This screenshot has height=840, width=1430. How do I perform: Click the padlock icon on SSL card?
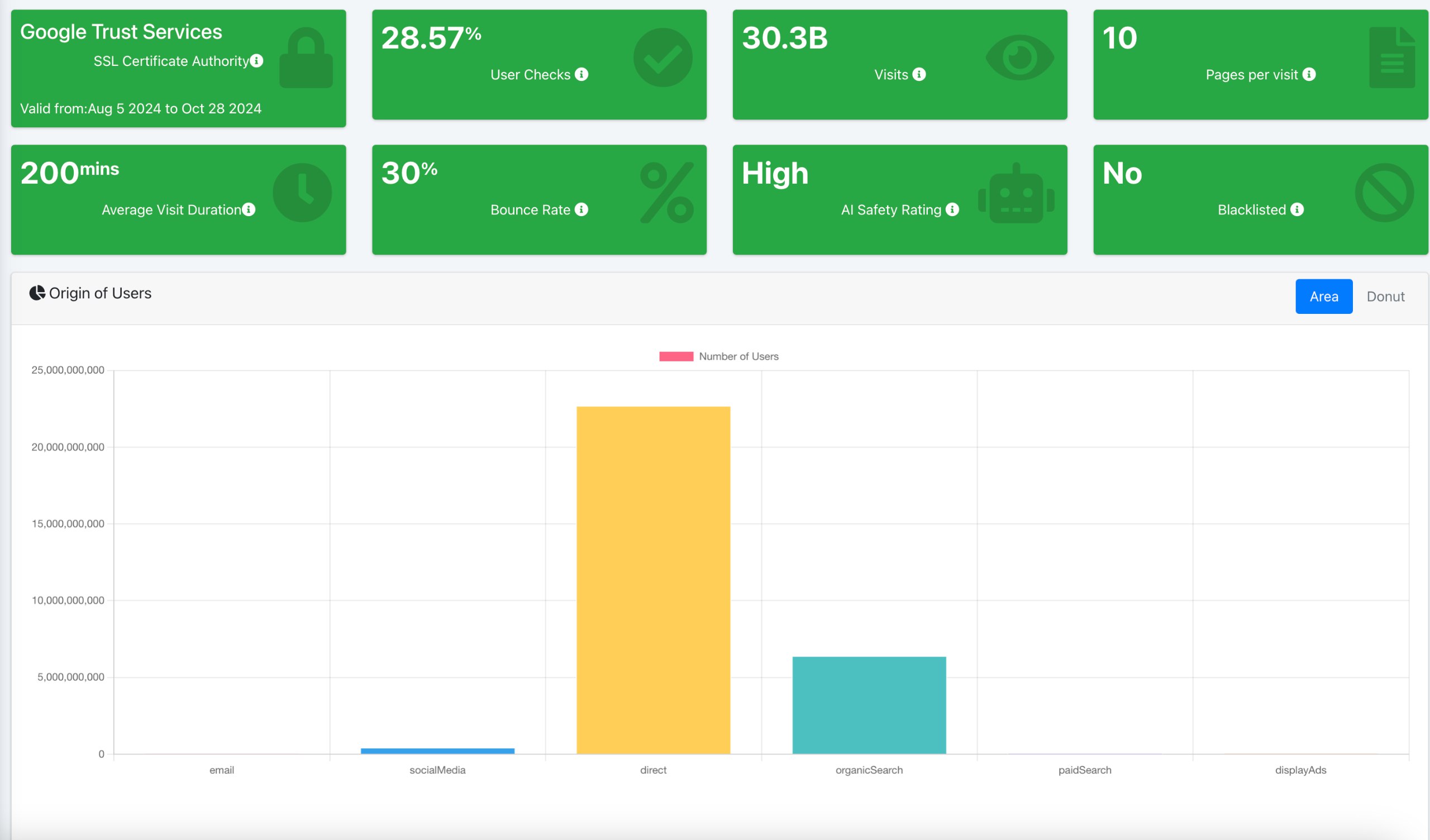click(306, 58)
